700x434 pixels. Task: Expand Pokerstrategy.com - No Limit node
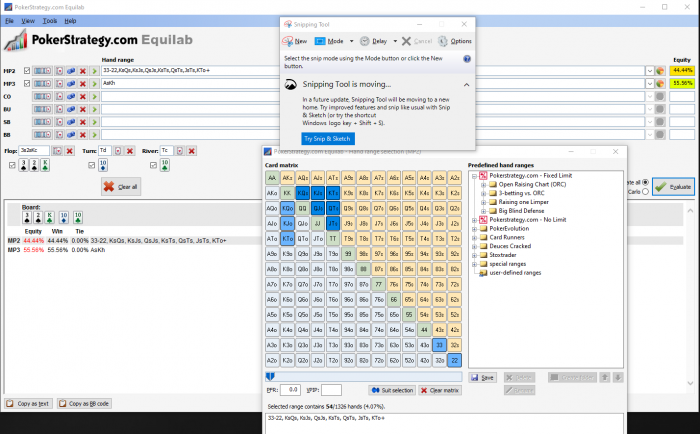475,220
